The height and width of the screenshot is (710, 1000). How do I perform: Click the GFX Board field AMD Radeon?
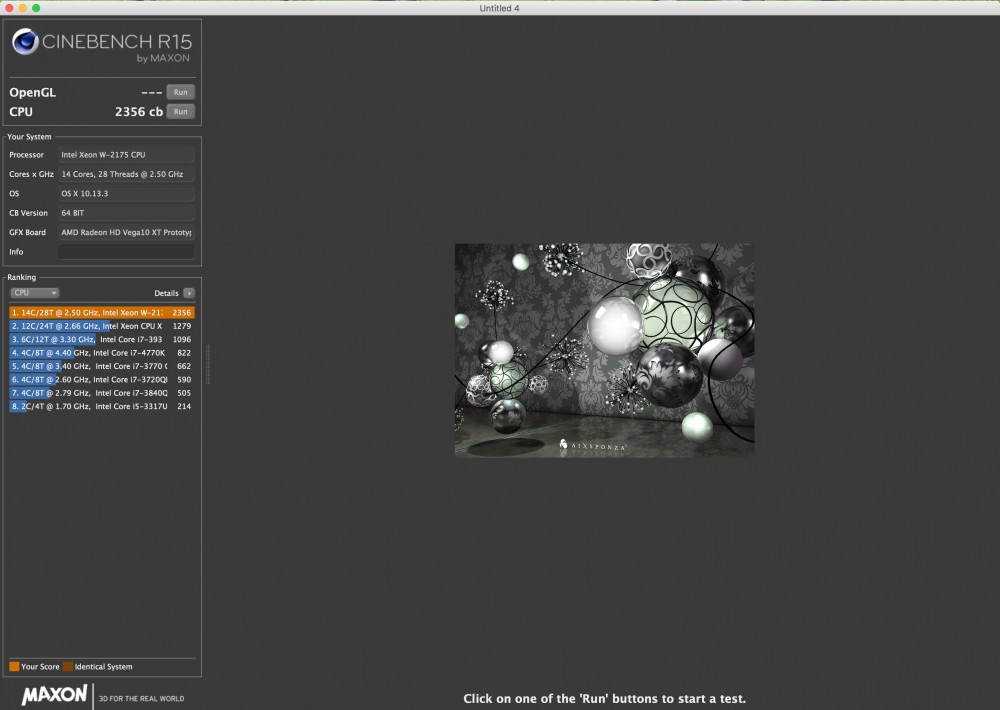[x=126, y=232]
